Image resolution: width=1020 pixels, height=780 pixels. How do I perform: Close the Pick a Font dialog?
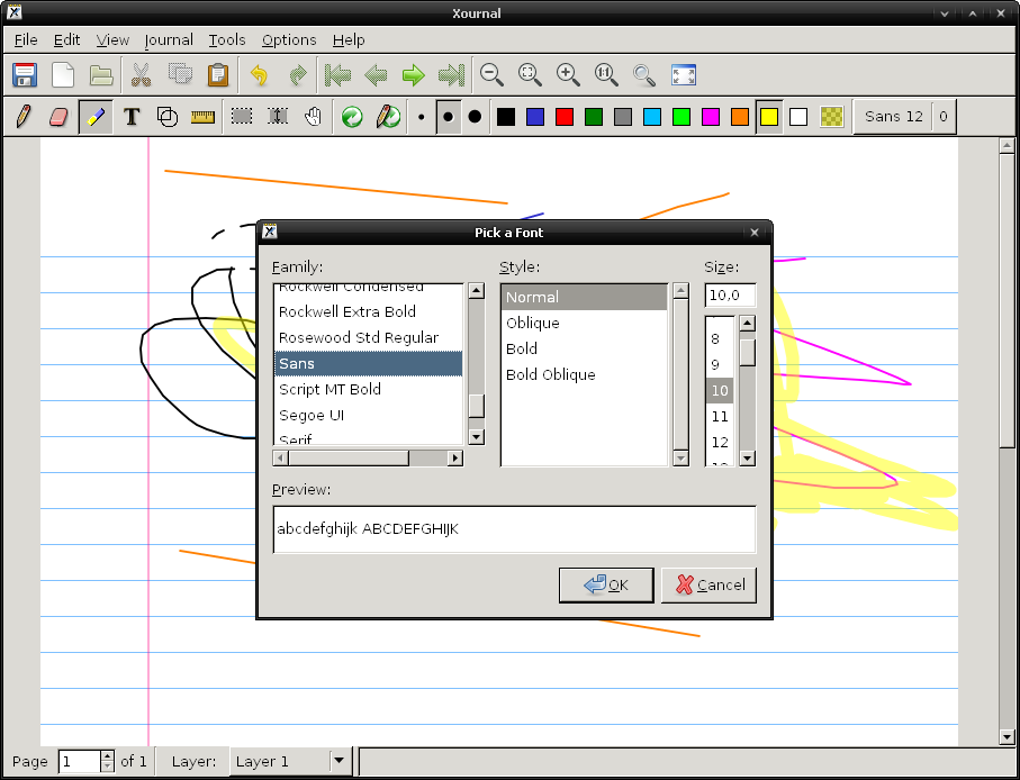[754, 232]
